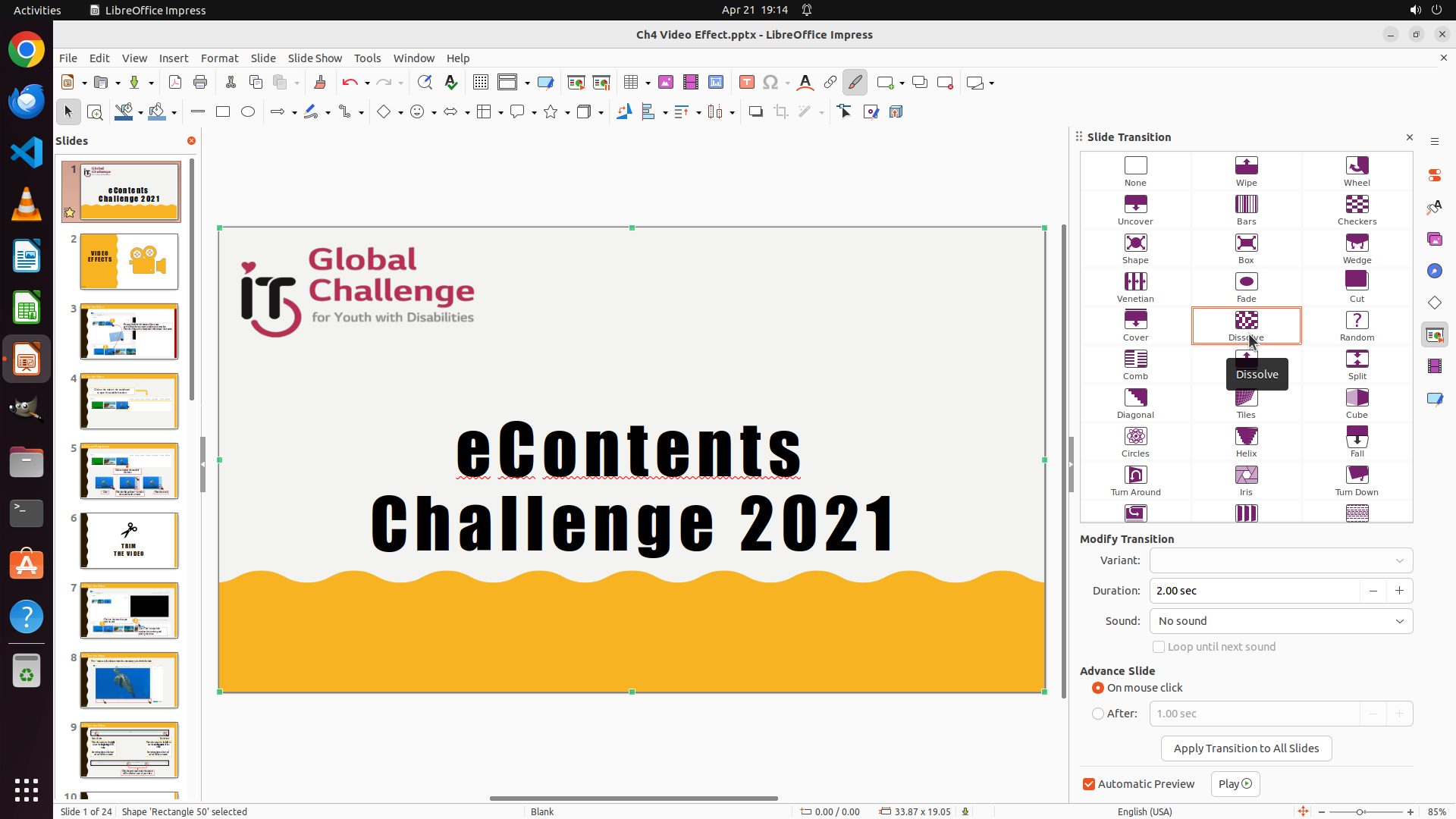Viewport: 1456px width, 819px height.
Task: Click the Insert Special Character icon
Action: coord(770,83)
